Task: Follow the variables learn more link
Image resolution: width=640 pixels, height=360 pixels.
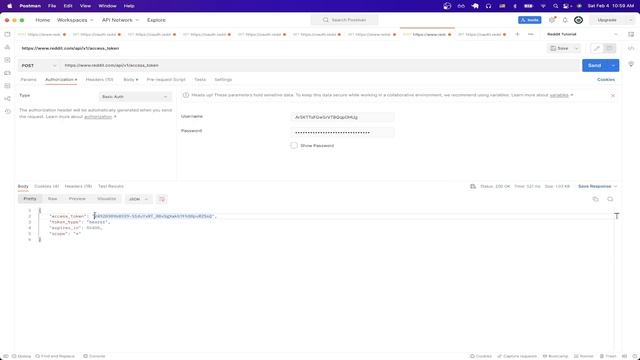Action: (559, 95)
